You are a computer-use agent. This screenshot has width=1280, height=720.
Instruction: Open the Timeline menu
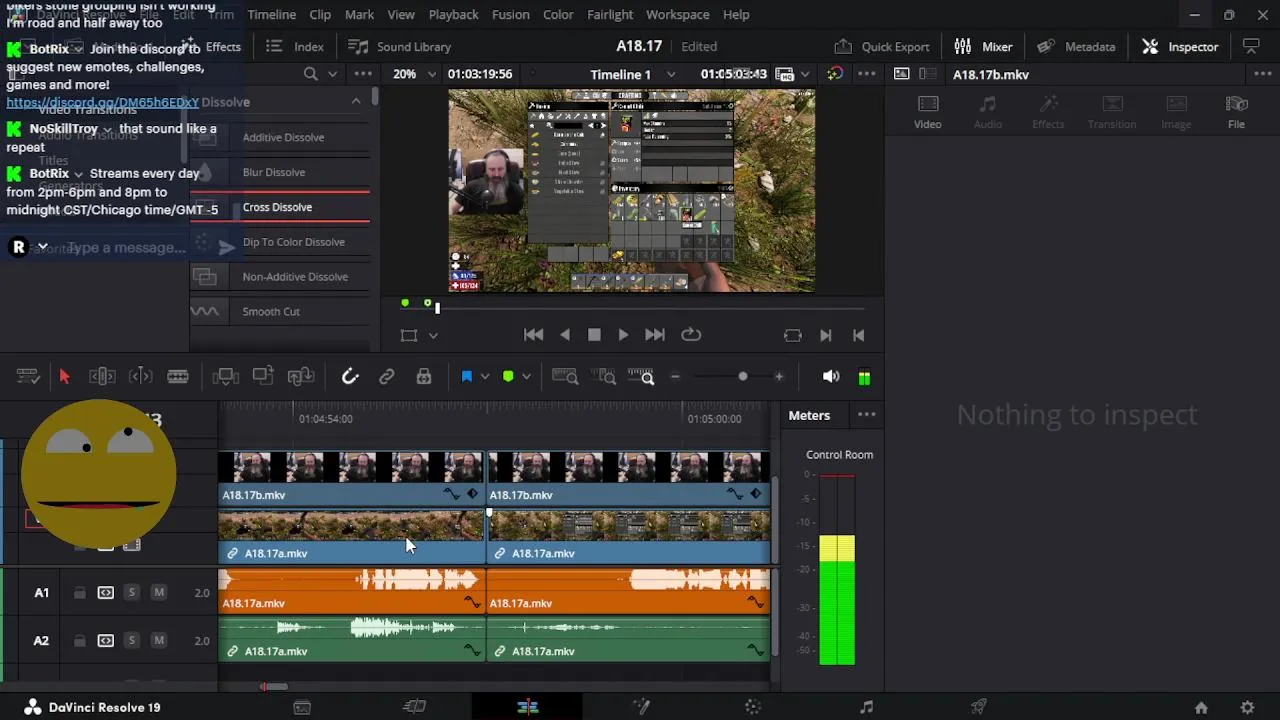[271, 15]
